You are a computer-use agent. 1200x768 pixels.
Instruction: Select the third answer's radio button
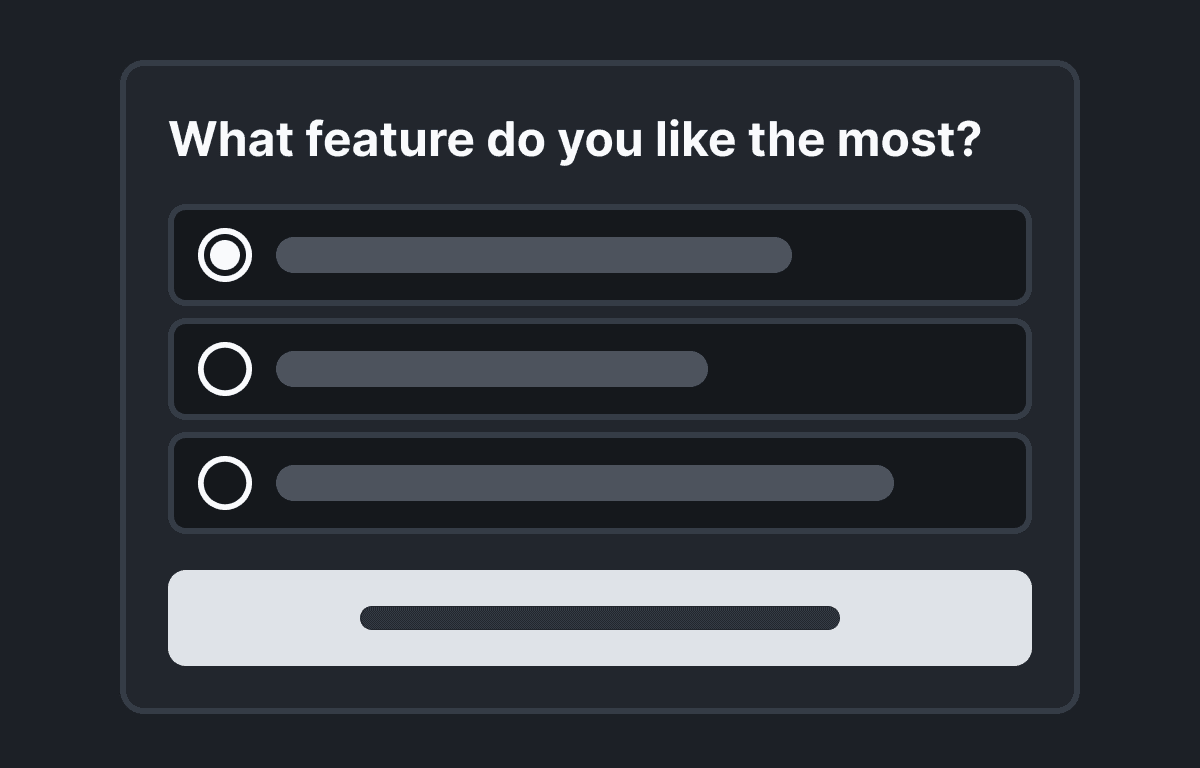(x=225, y=483)
